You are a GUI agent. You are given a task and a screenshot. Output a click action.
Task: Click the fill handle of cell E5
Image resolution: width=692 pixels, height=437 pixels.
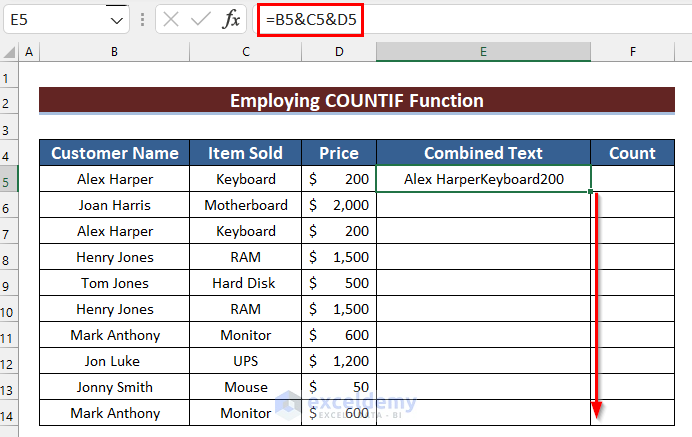coord(592,192)
